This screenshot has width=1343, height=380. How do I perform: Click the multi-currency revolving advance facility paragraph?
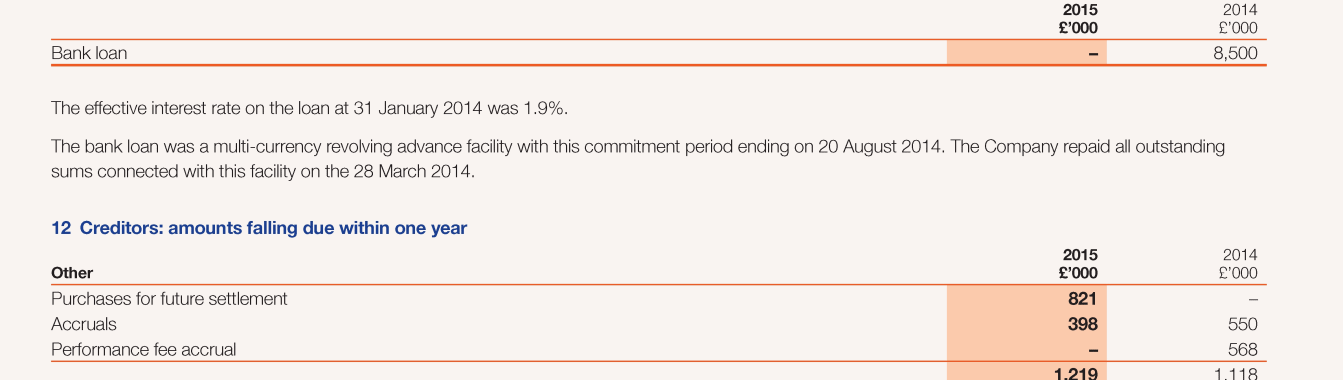(x=638, y=159)
